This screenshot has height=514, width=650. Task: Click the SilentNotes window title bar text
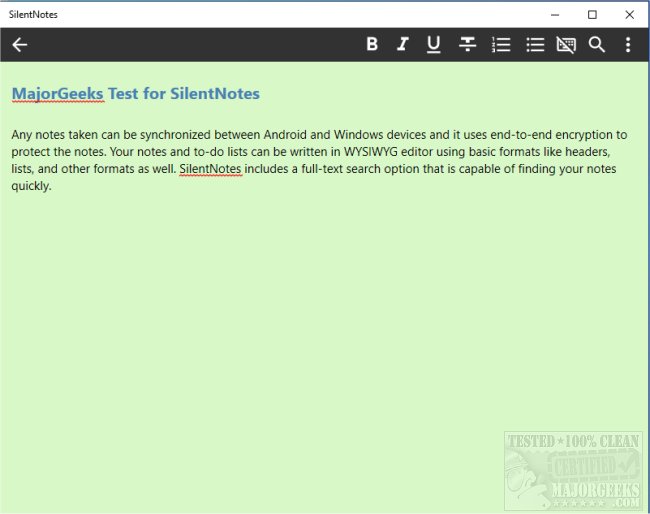[x=33, y=14]
